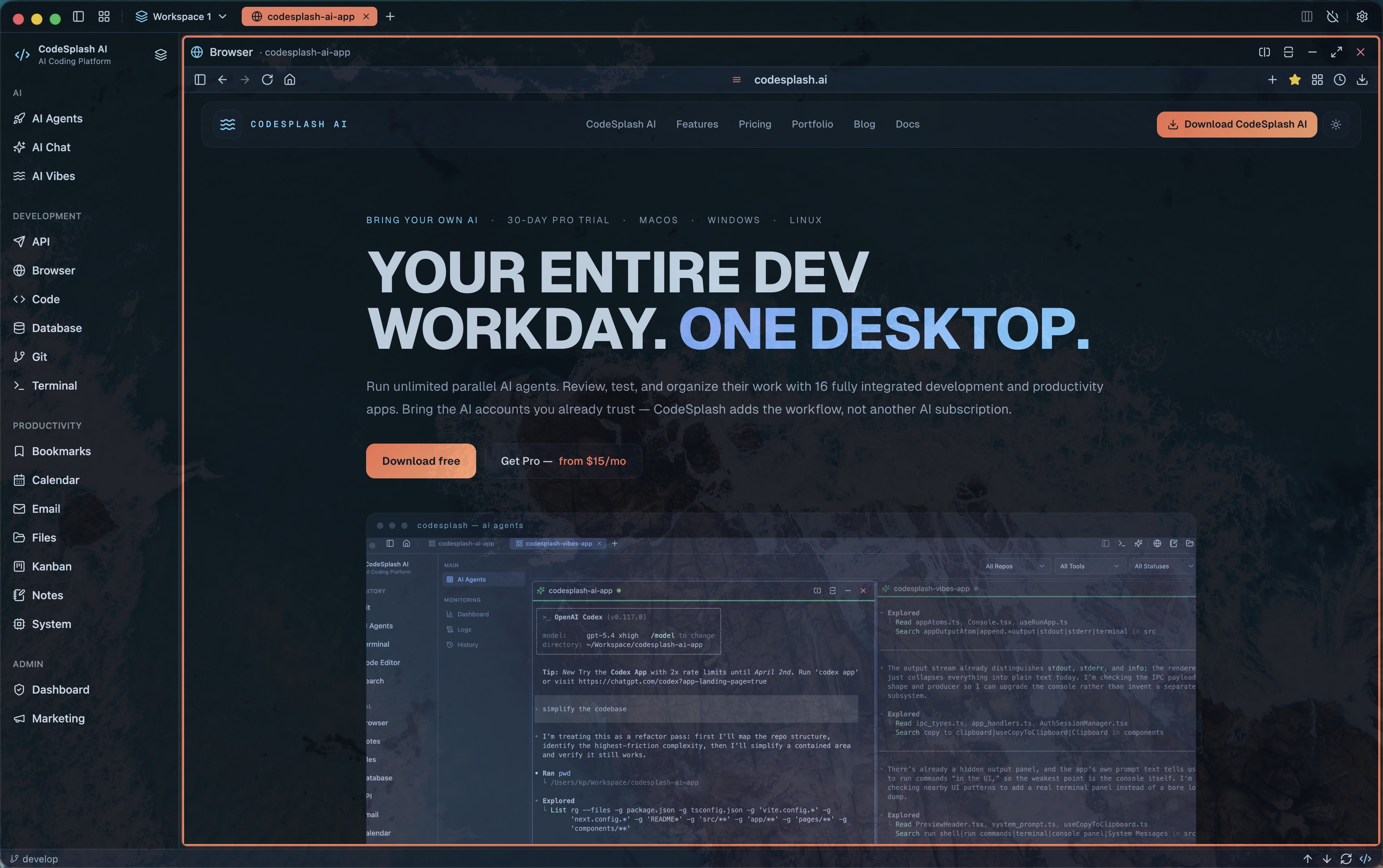Viewport: 1383px width, 868px height.
Task: Add a new browser page with the toolbar plus
Action: (1272, 80)
